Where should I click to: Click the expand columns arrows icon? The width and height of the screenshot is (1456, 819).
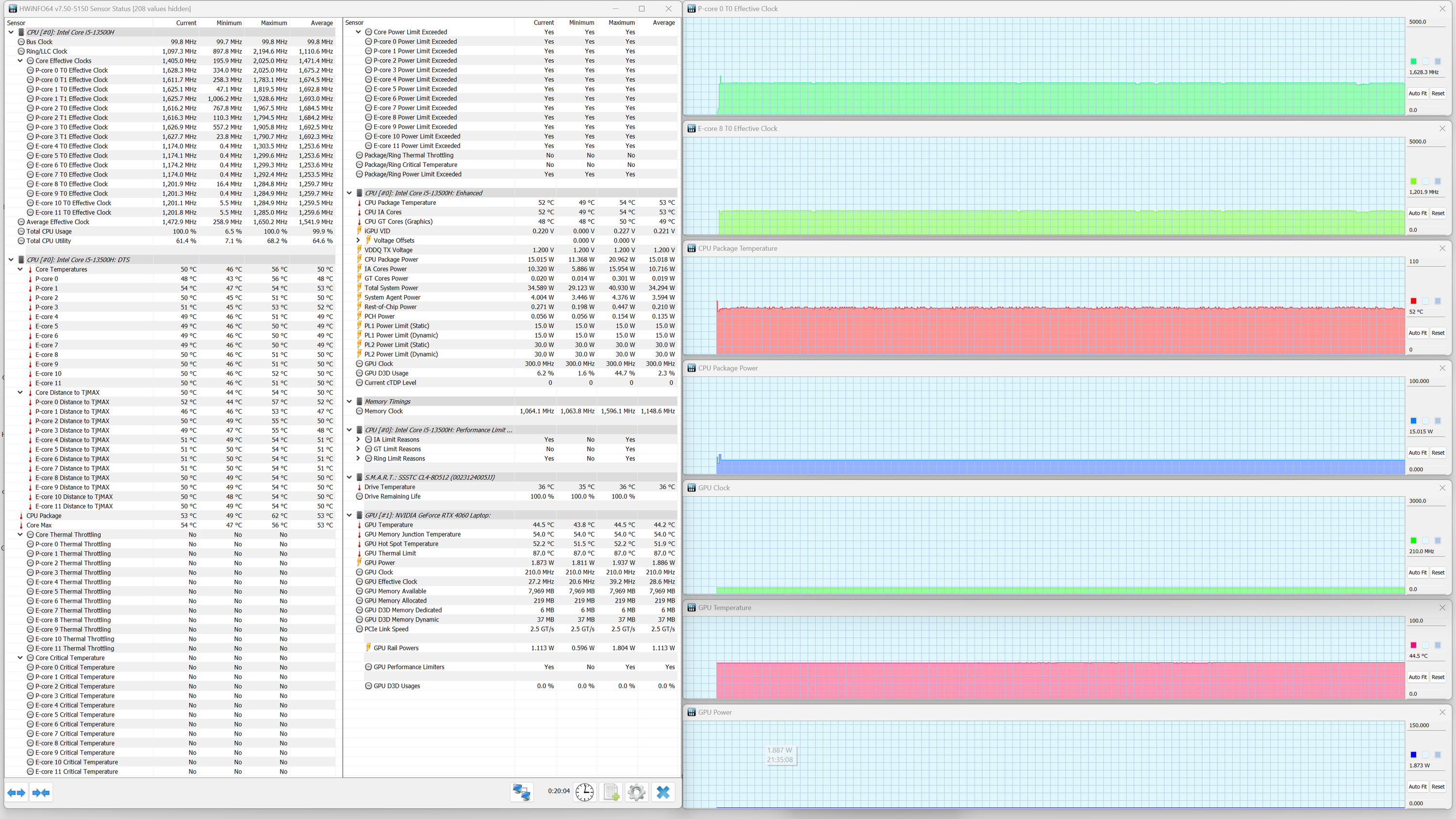coord(17,792)
